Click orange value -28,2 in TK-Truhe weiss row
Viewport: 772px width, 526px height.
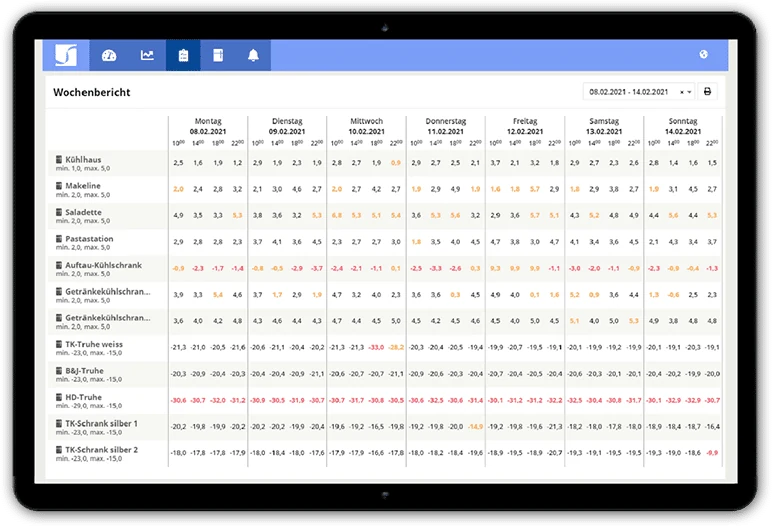[x=396, y=347]
